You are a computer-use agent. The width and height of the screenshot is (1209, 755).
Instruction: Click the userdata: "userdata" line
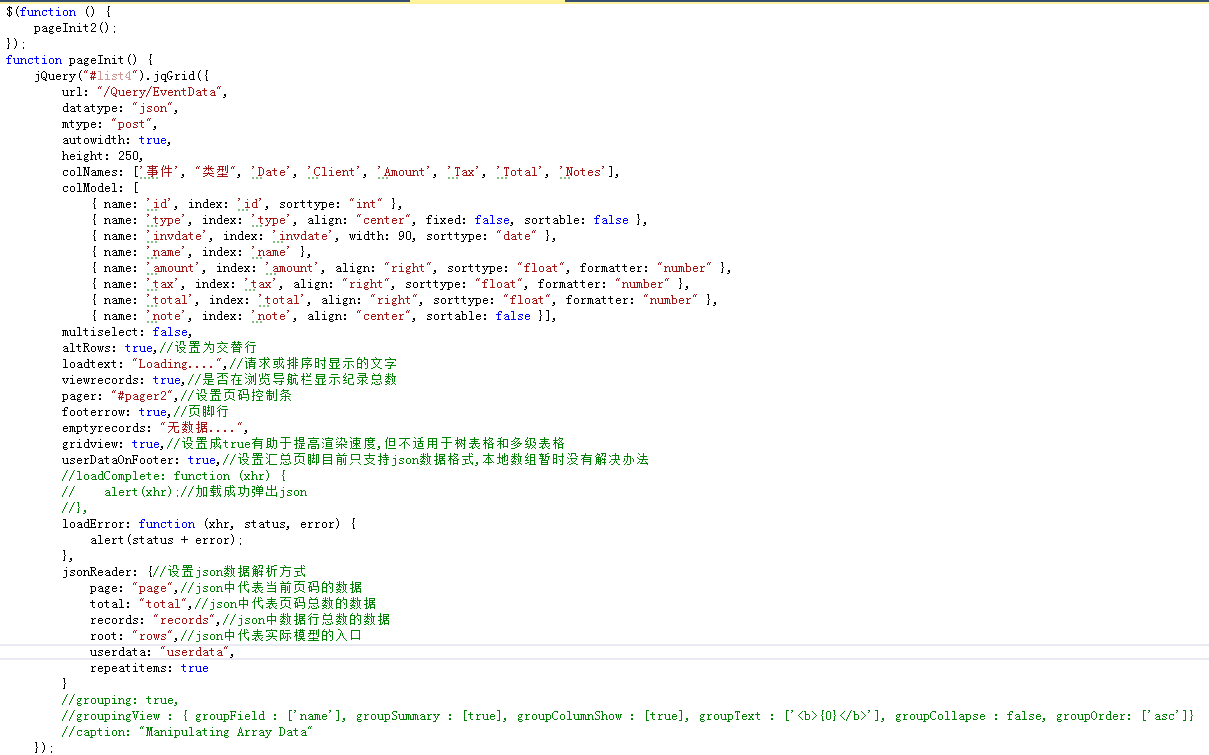161,652
